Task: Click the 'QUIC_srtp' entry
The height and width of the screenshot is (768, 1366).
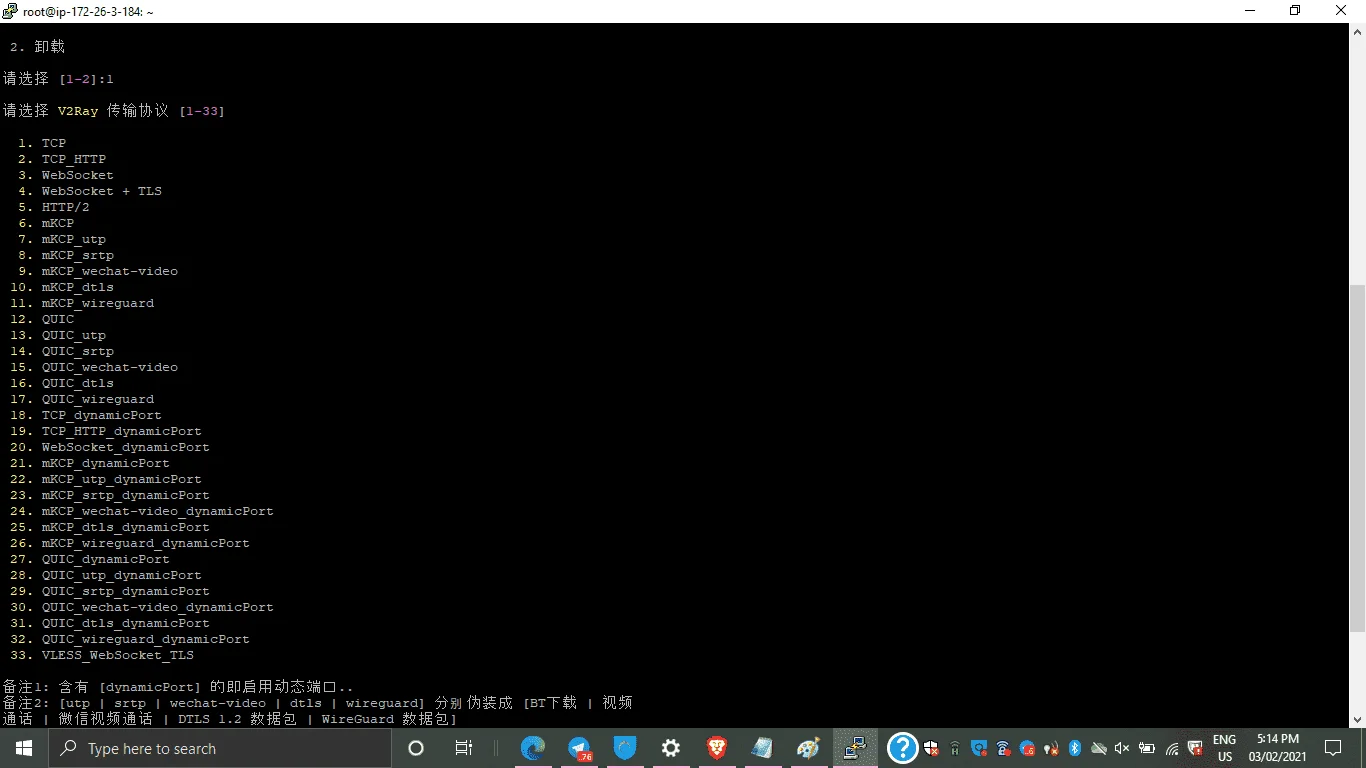Action: (x=77, y=351)
